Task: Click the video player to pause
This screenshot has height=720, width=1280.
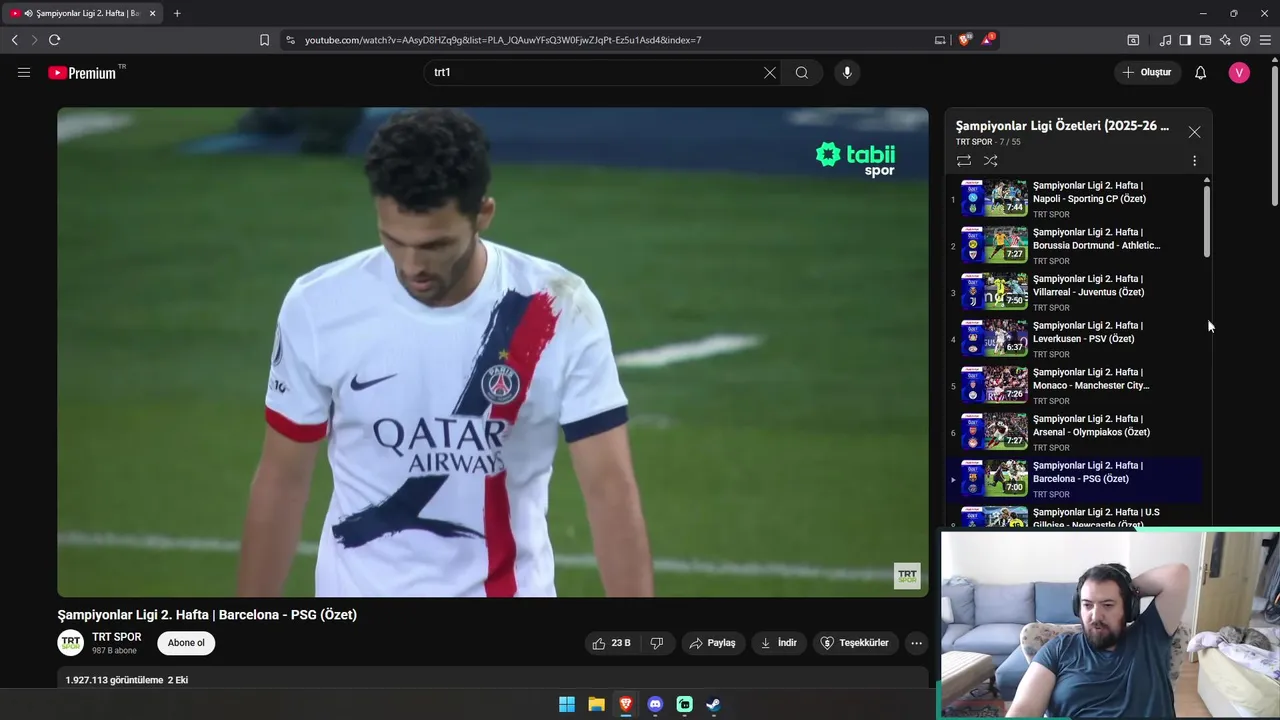Action: [x=493, y=352]
